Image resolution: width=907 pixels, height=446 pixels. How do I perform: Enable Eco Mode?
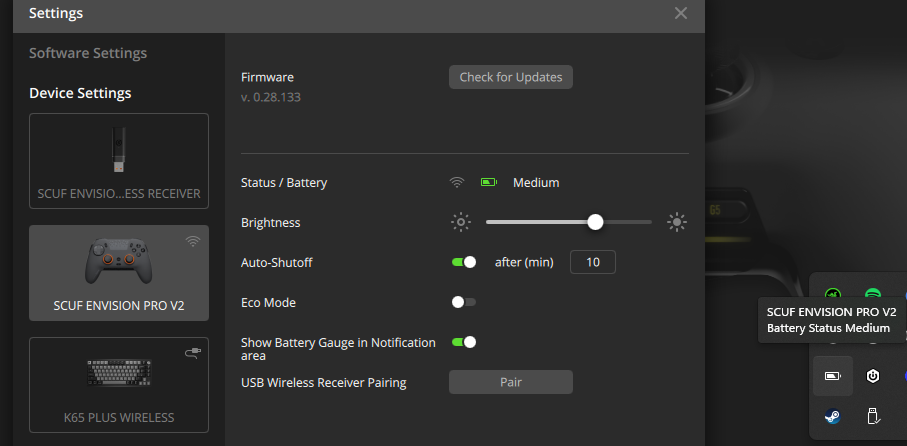(x=464, y=302)
